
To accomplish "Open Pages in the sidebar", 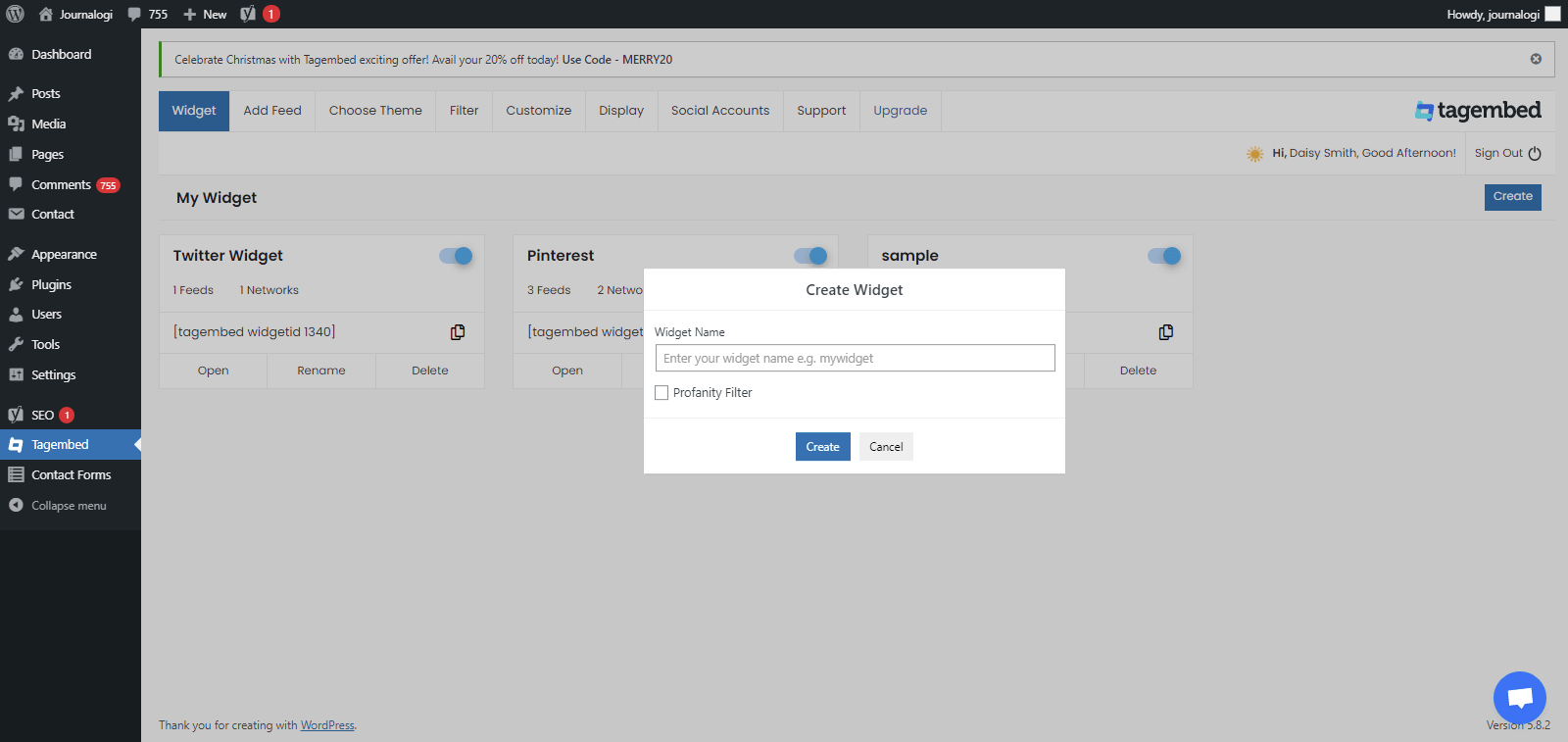I will pyautogui.click(x=71, y=154).
